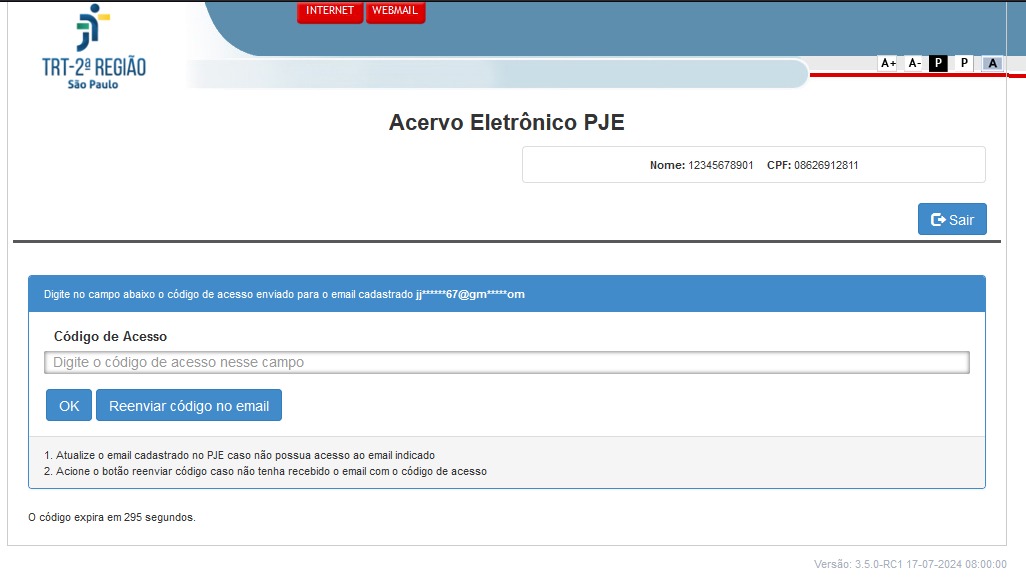Screen dimensions: 1026x585
Task: Click the Nome value 12345678901
Action: 720,166
